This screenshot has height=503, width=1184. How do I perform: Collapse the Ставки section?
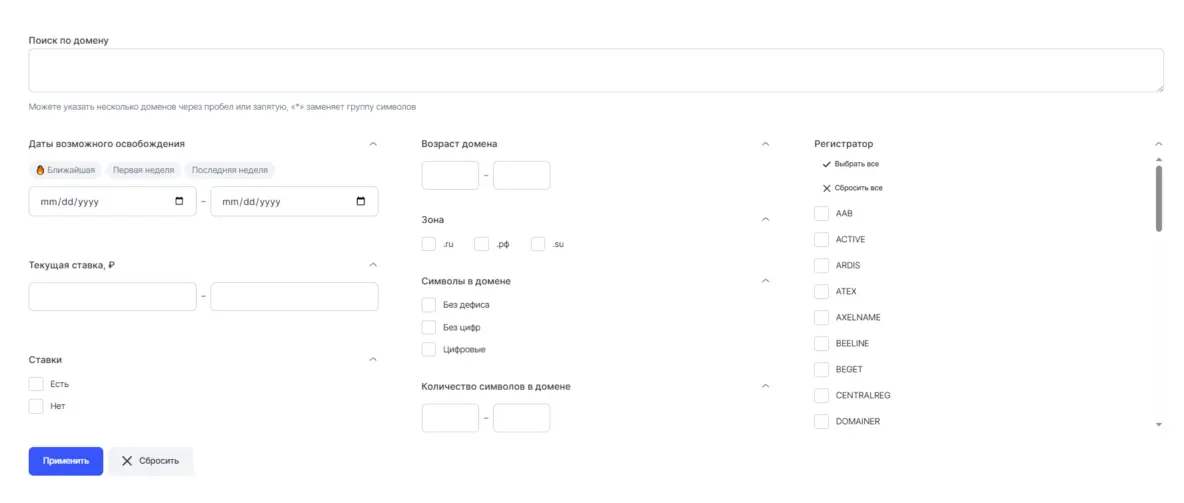[x=372, y=360]
